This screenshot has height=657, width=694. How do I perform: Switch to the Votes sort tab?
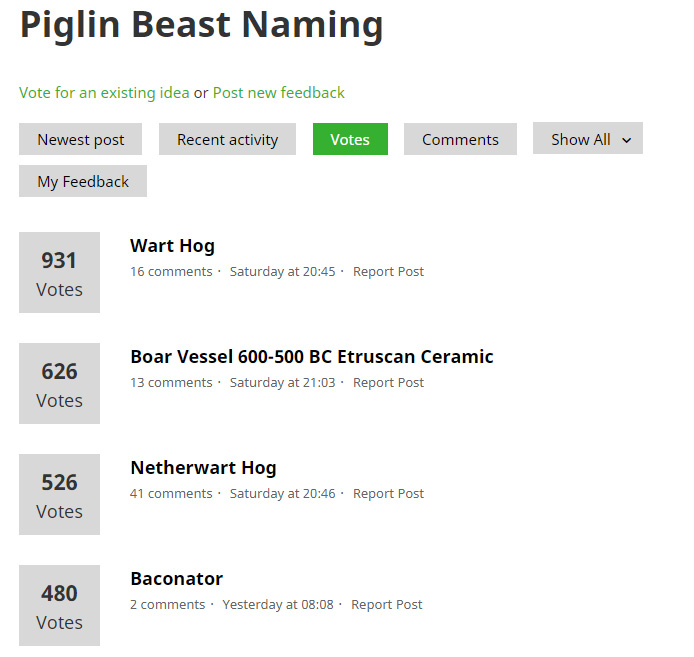[x=350, y=139]
